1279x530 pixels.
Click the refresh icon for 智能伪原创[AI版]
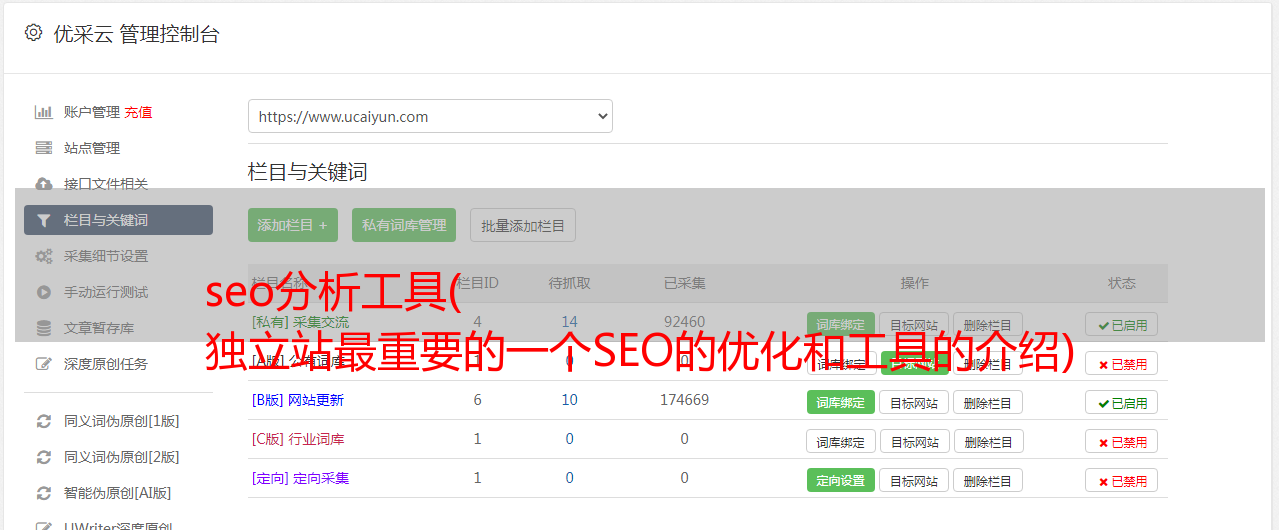pos(44,493)
